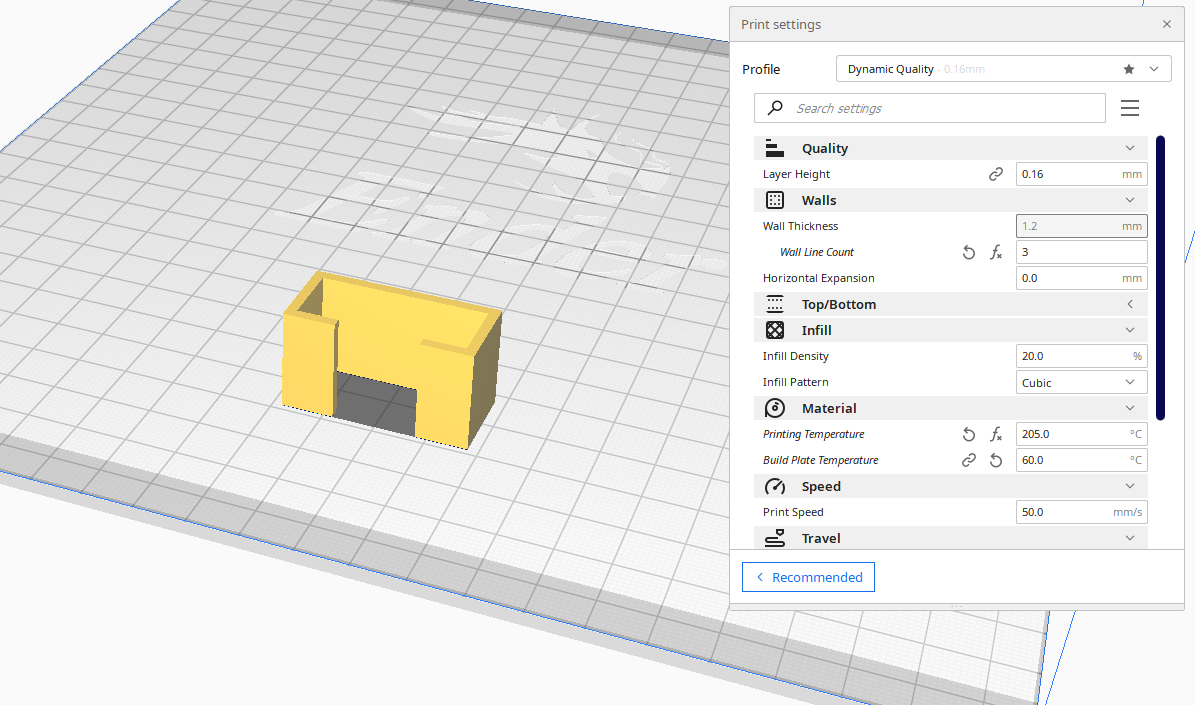Click the Wall Thickness label

[x=800, y=226]
